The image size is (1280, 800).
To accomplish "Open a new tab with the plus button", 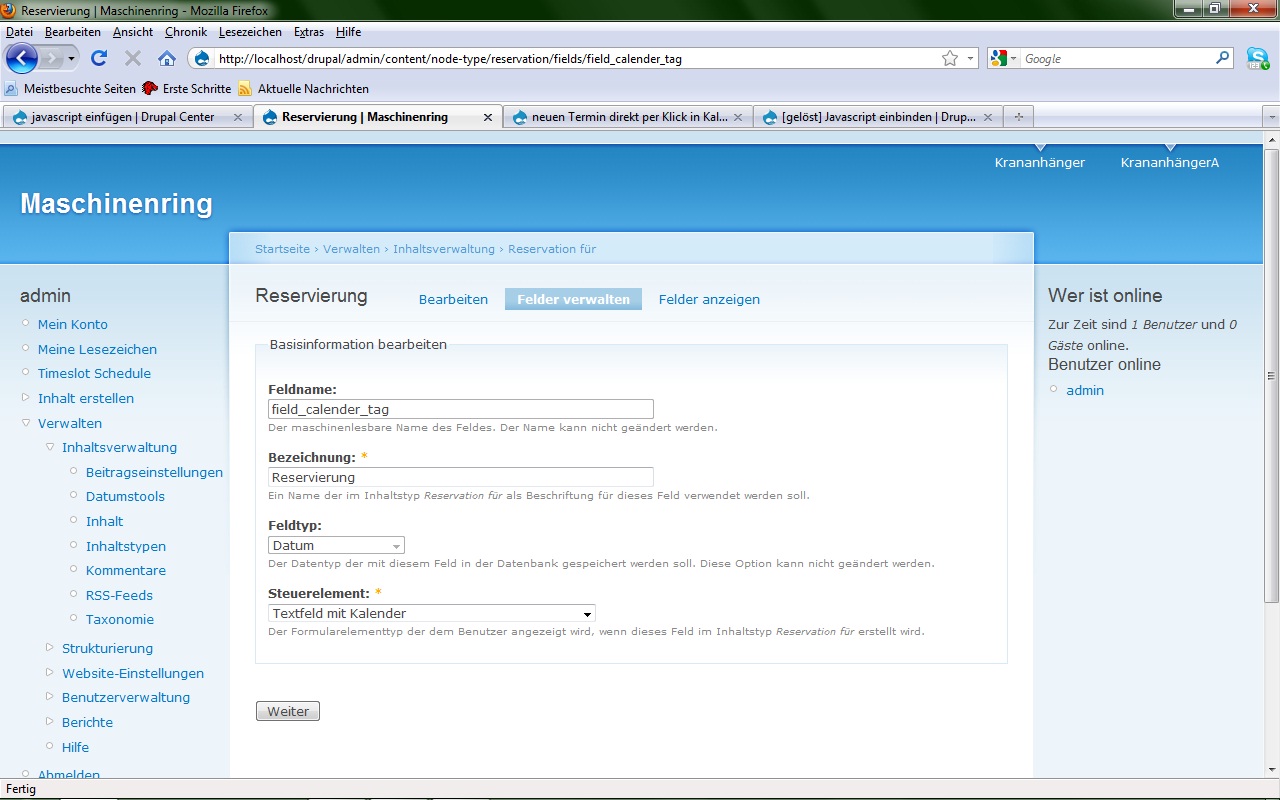I will (x=1019, y=117).
